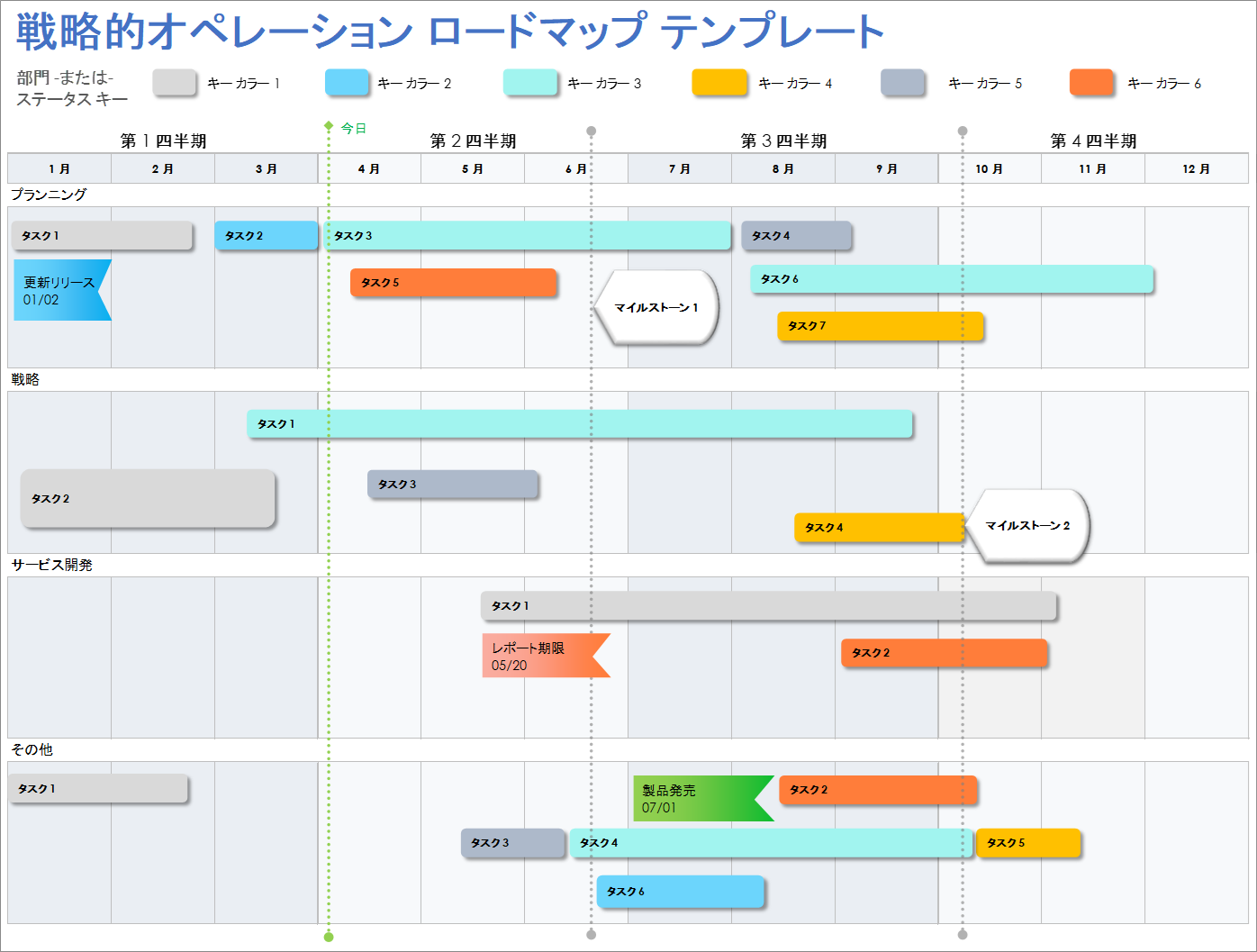The image size is (1257, 952).
Task: Select the 12 月 month cell
Action: [x=1197, y=168]
